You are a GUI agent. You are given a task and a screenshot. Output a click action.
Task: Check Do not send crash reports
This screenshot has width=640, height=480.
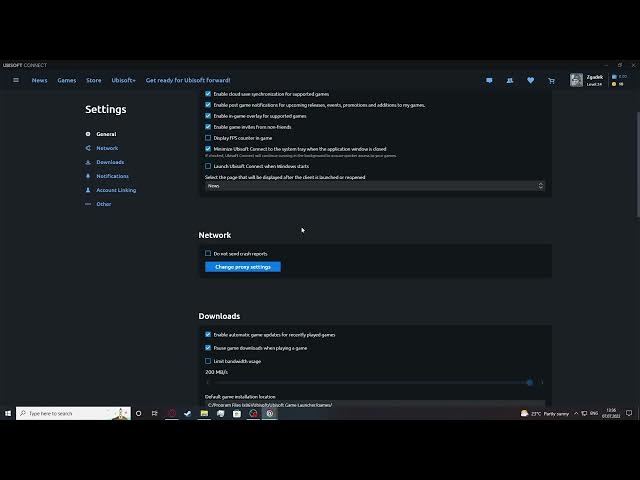tap(208, 254)
